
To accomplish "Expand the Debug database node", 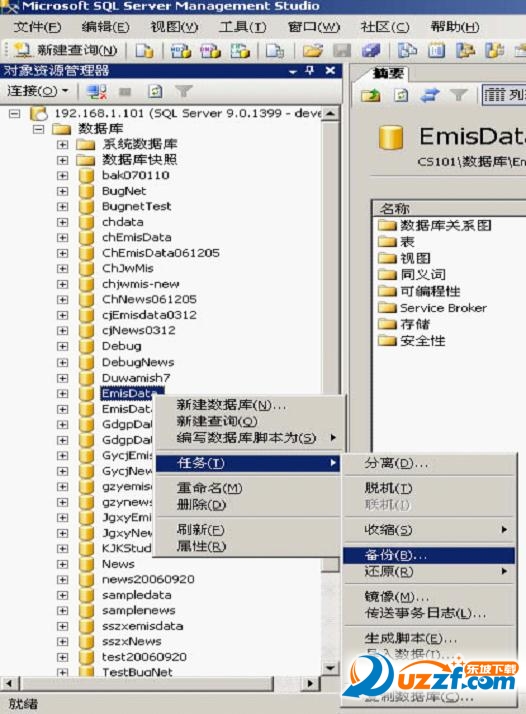I will point(62,347).
